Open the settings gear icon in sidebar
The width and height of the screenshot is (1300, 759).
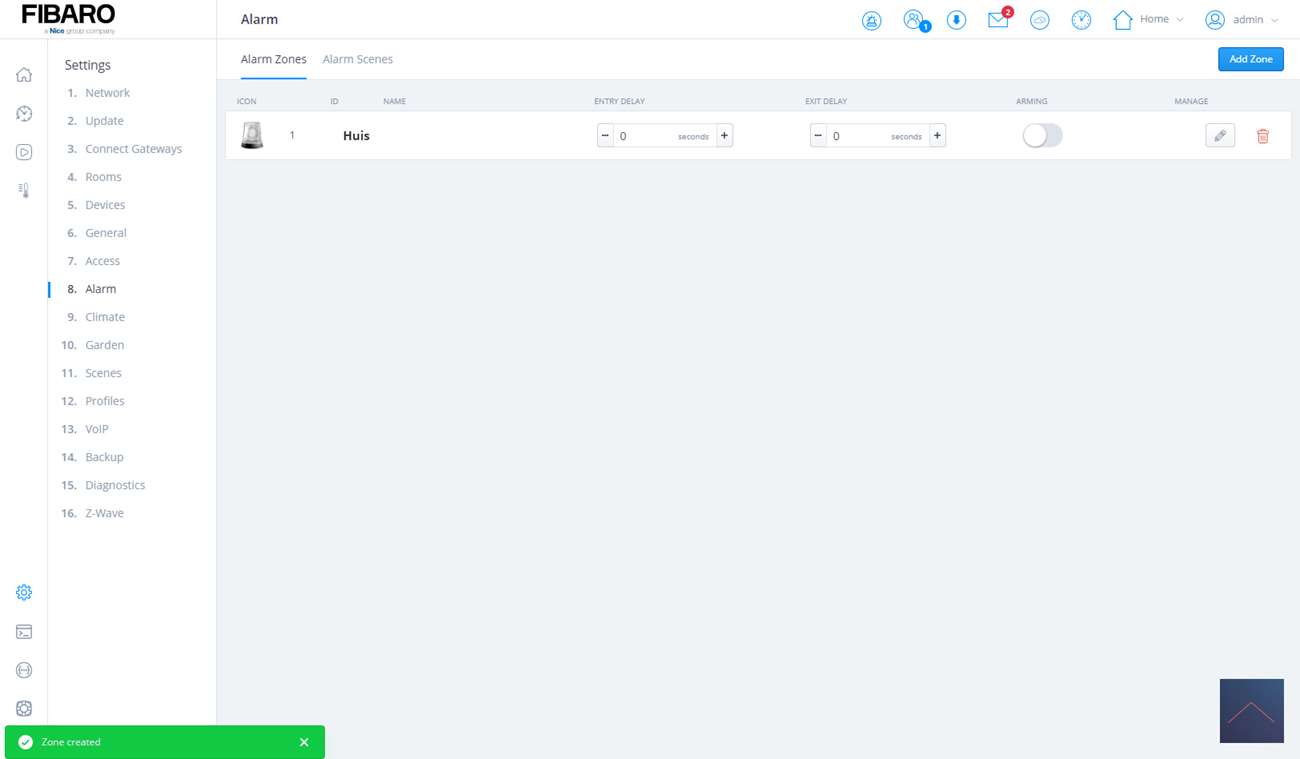(24, 592)
